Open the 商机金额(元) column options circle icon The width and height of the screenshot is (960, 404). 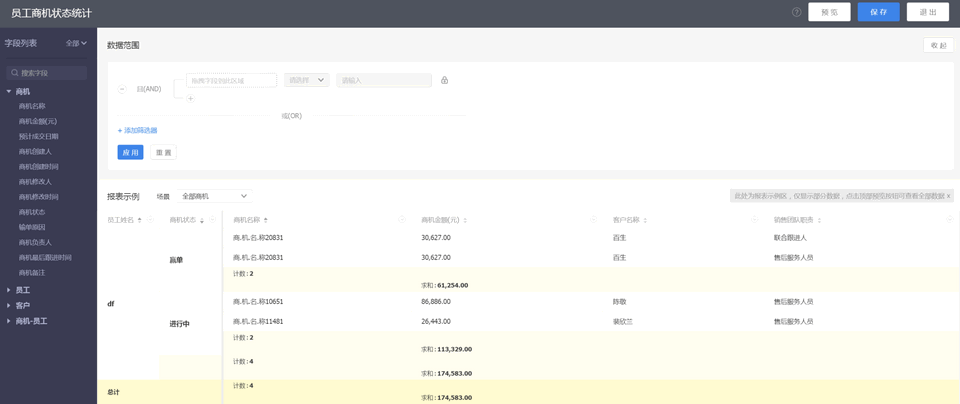point(593,219)
